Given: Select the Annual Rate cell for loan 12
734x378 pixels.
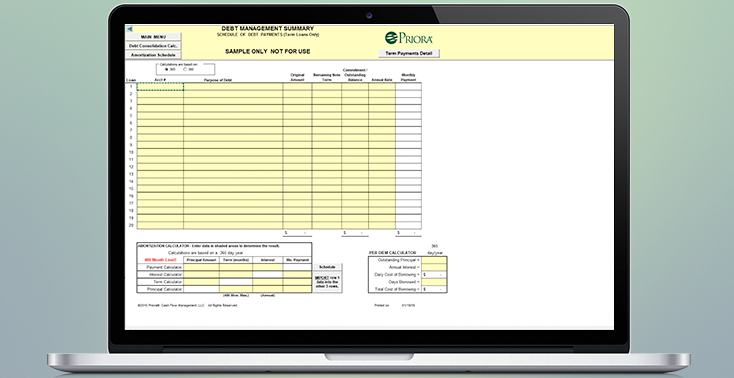Looking at the screenshot, I should (382, 167).
